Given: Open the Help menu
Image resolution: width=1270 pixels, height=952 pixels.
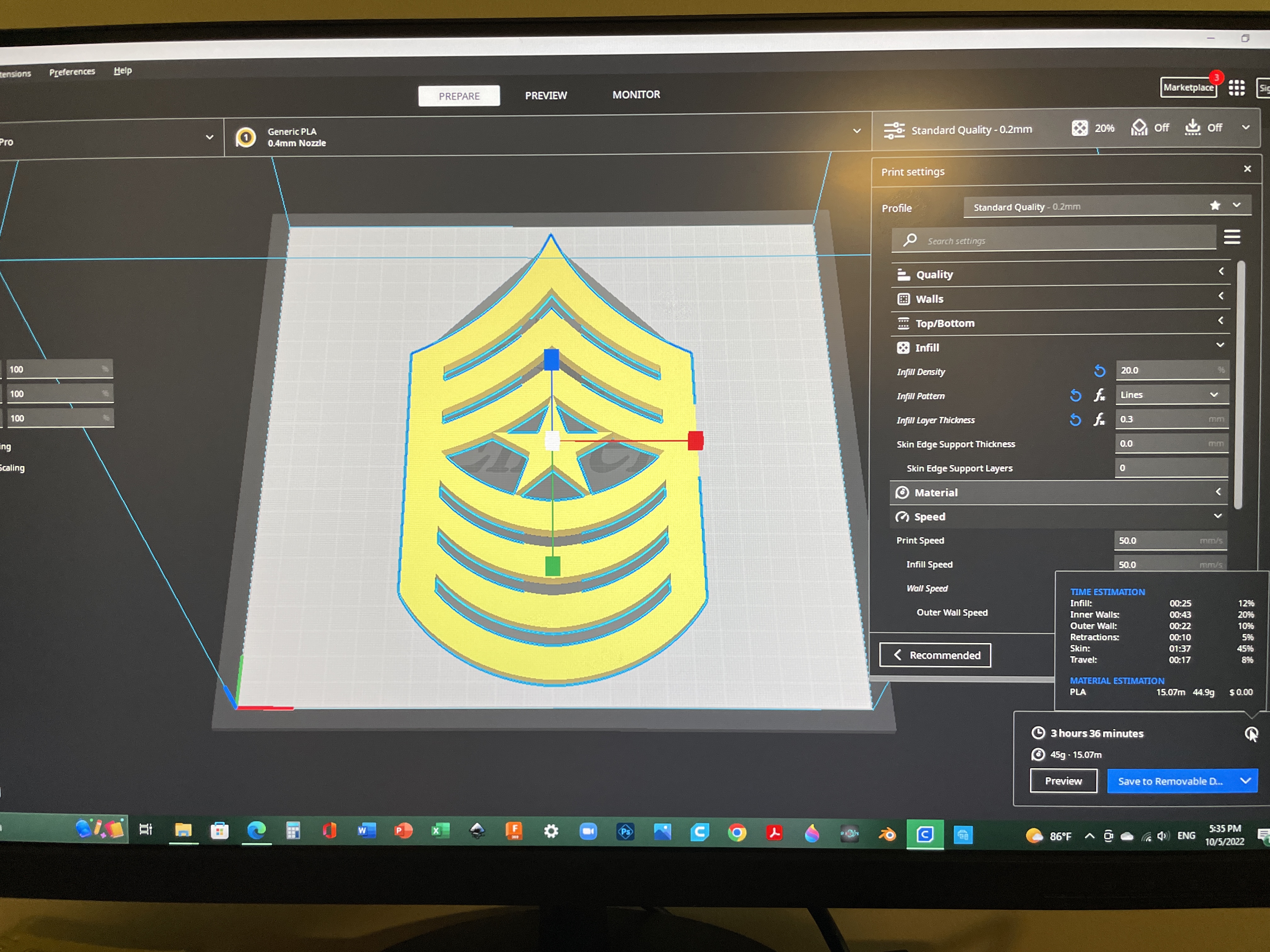Looking at the screenshot, I should coord(122,71).
